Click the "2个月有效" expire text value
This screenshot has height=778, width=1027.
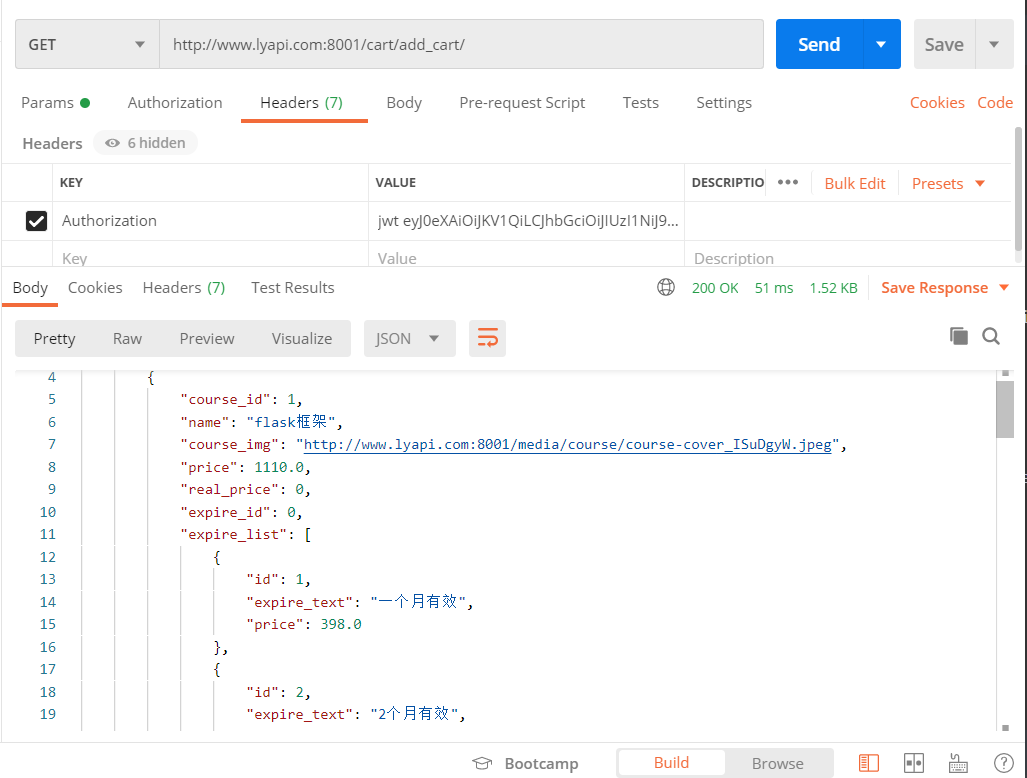413,714
